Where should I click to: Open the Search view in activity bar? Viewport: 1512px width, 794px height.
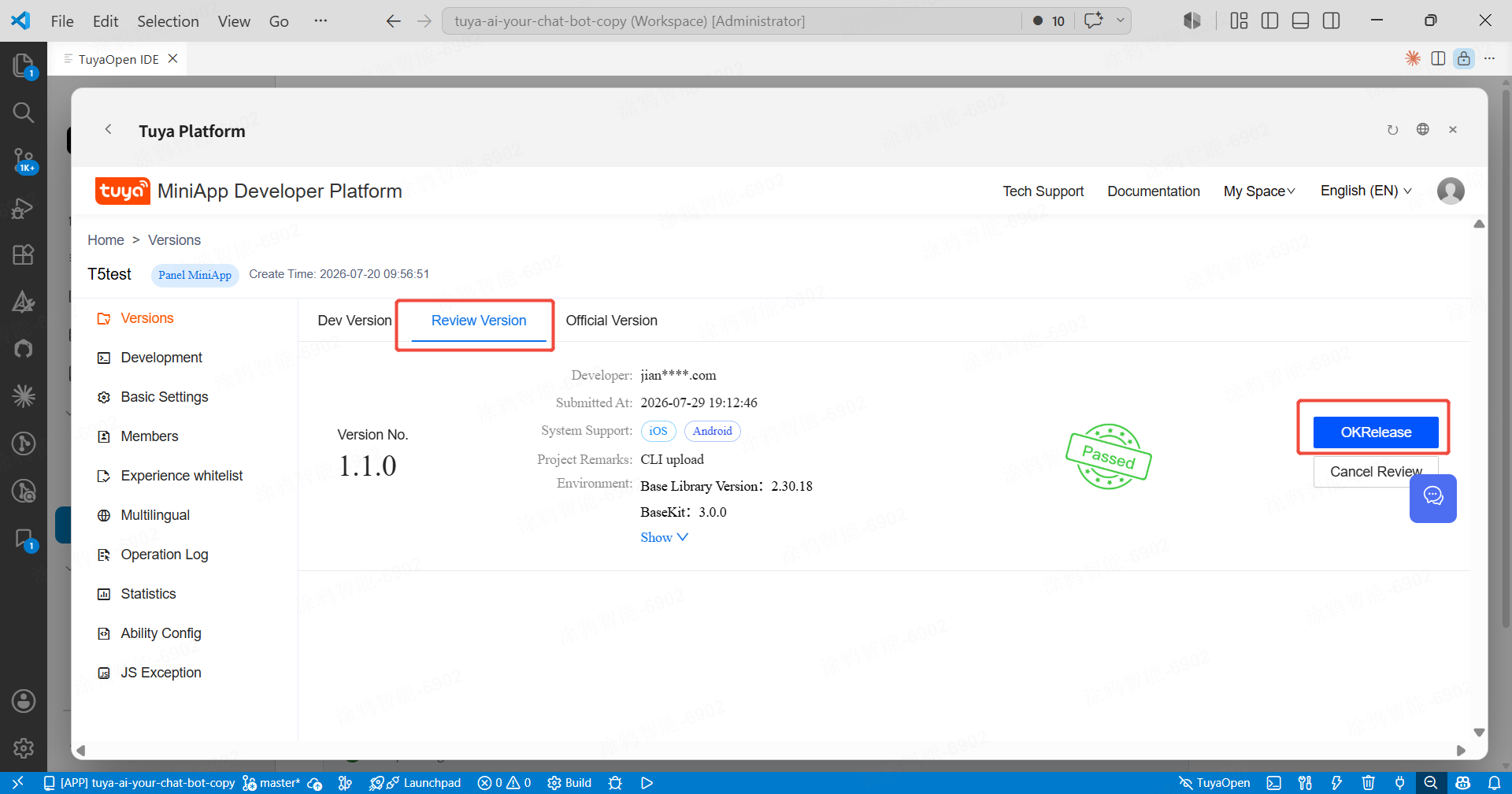click(24, 113)
